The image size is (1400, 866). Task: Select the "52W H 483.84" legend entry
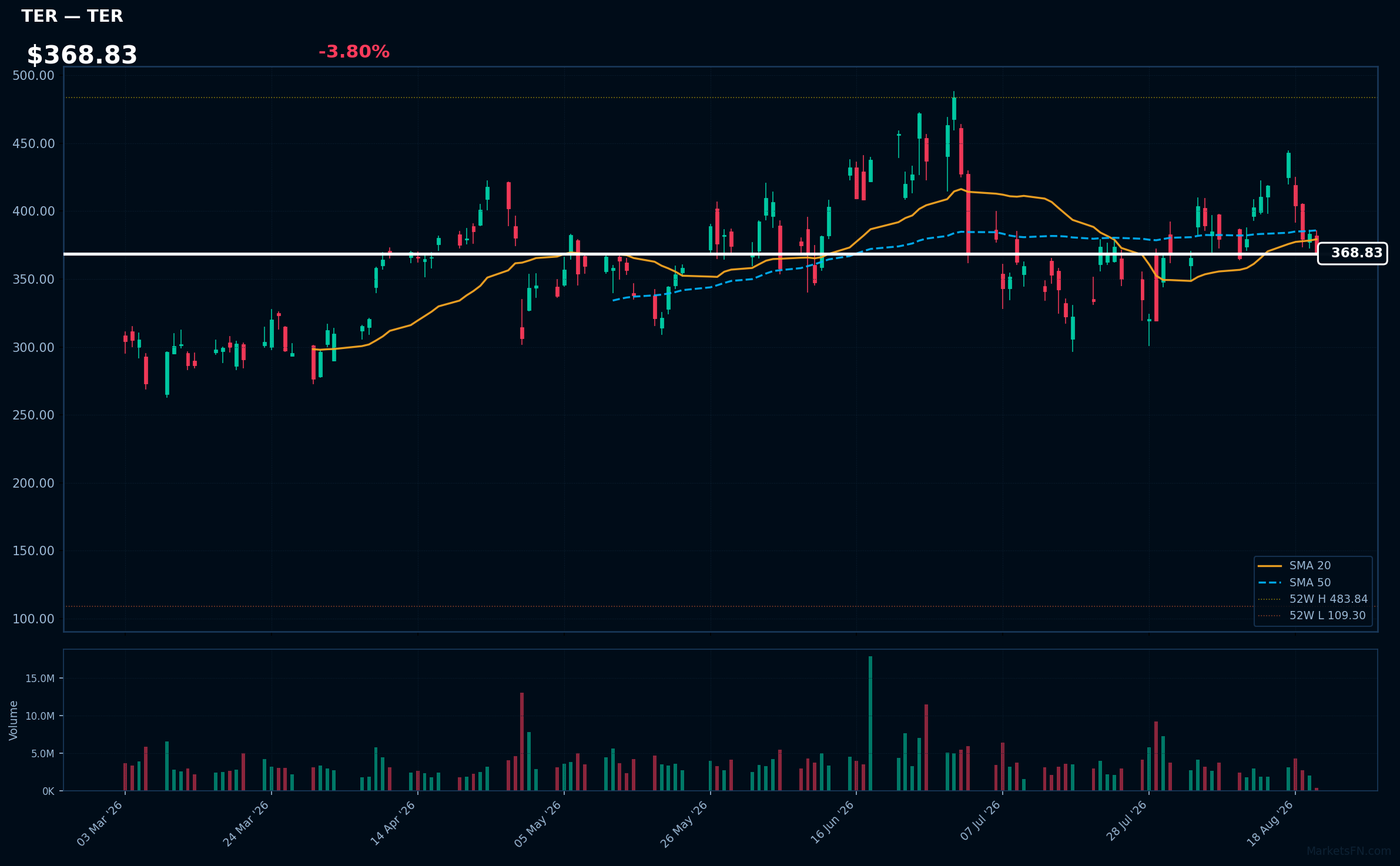click(x=1328, y=599)
